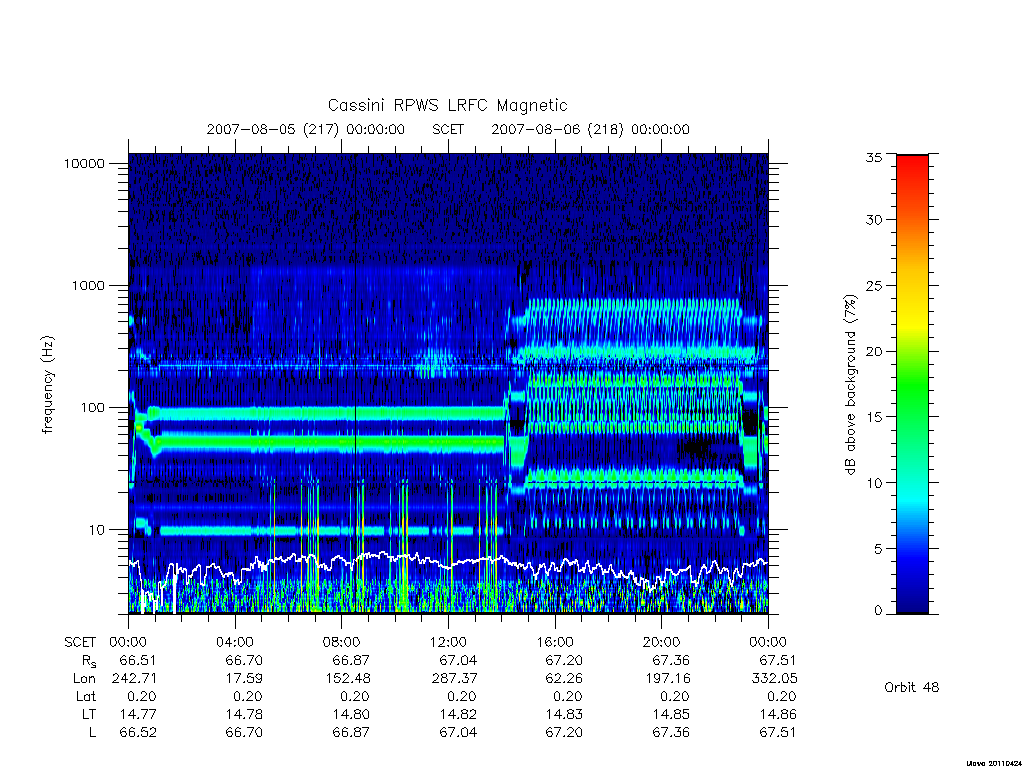Click the version stamp "Uiowa 20110424"
1024x768 pixels.
coord(993,763)
